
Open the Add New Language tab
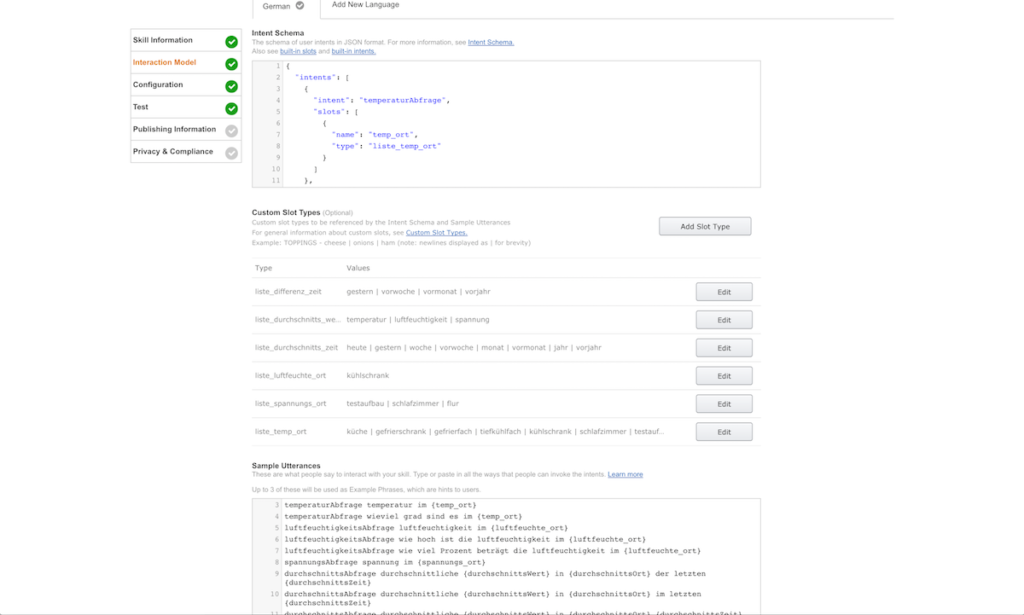(363, 4)
